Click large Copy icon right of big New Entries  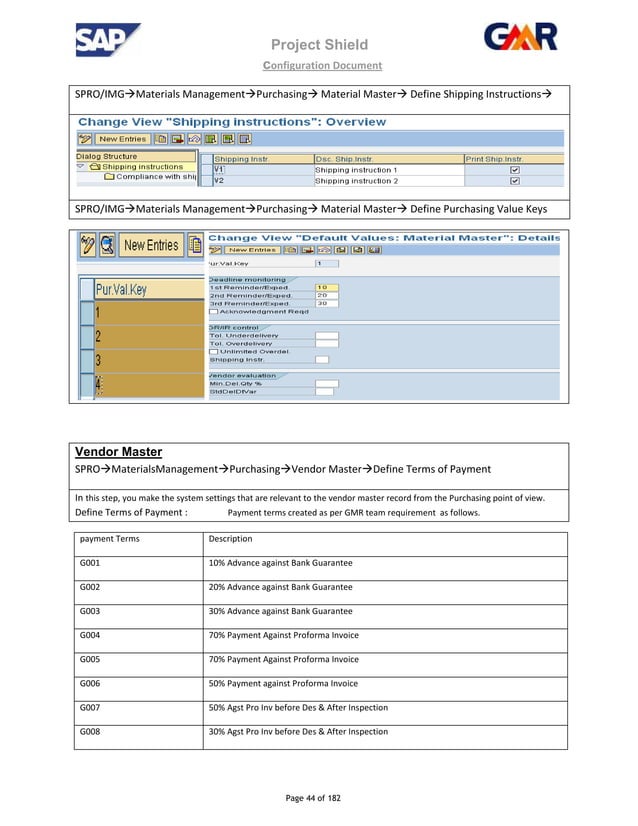tap(195, 245)
